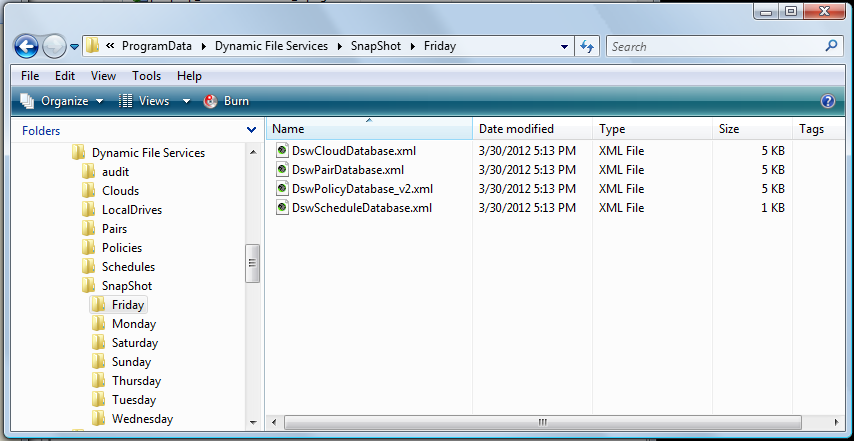Click the Refresh button beside the address bar
Viewport: 854px width, 441px height.
(587, 46)
